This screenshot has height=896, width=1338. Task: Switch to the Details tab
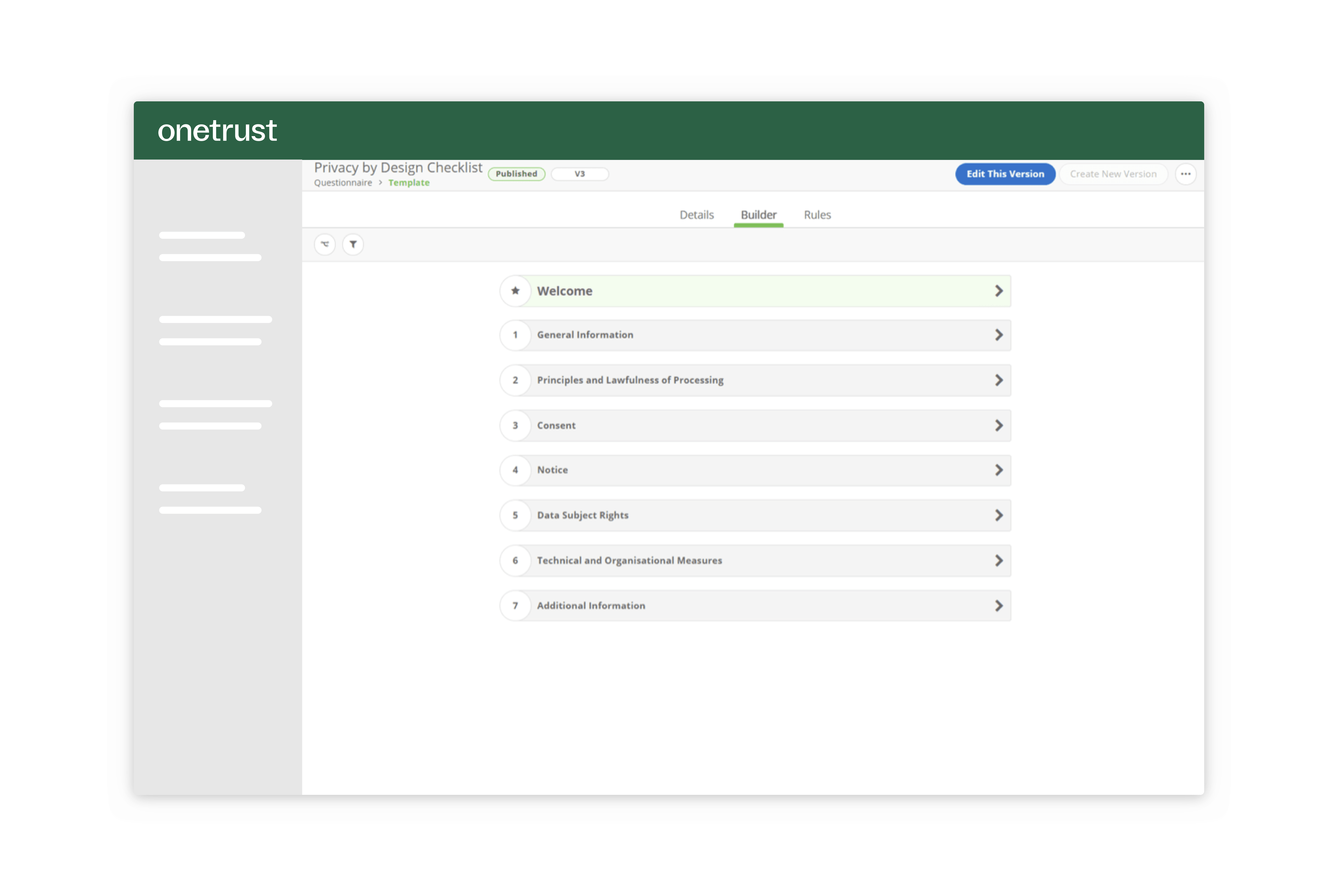pos(697,215)
